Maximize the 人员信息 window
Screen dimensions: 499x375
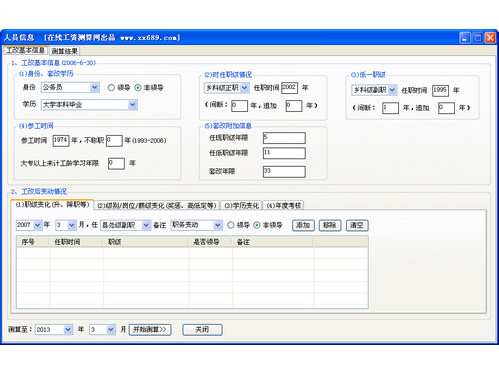(477, 38)
